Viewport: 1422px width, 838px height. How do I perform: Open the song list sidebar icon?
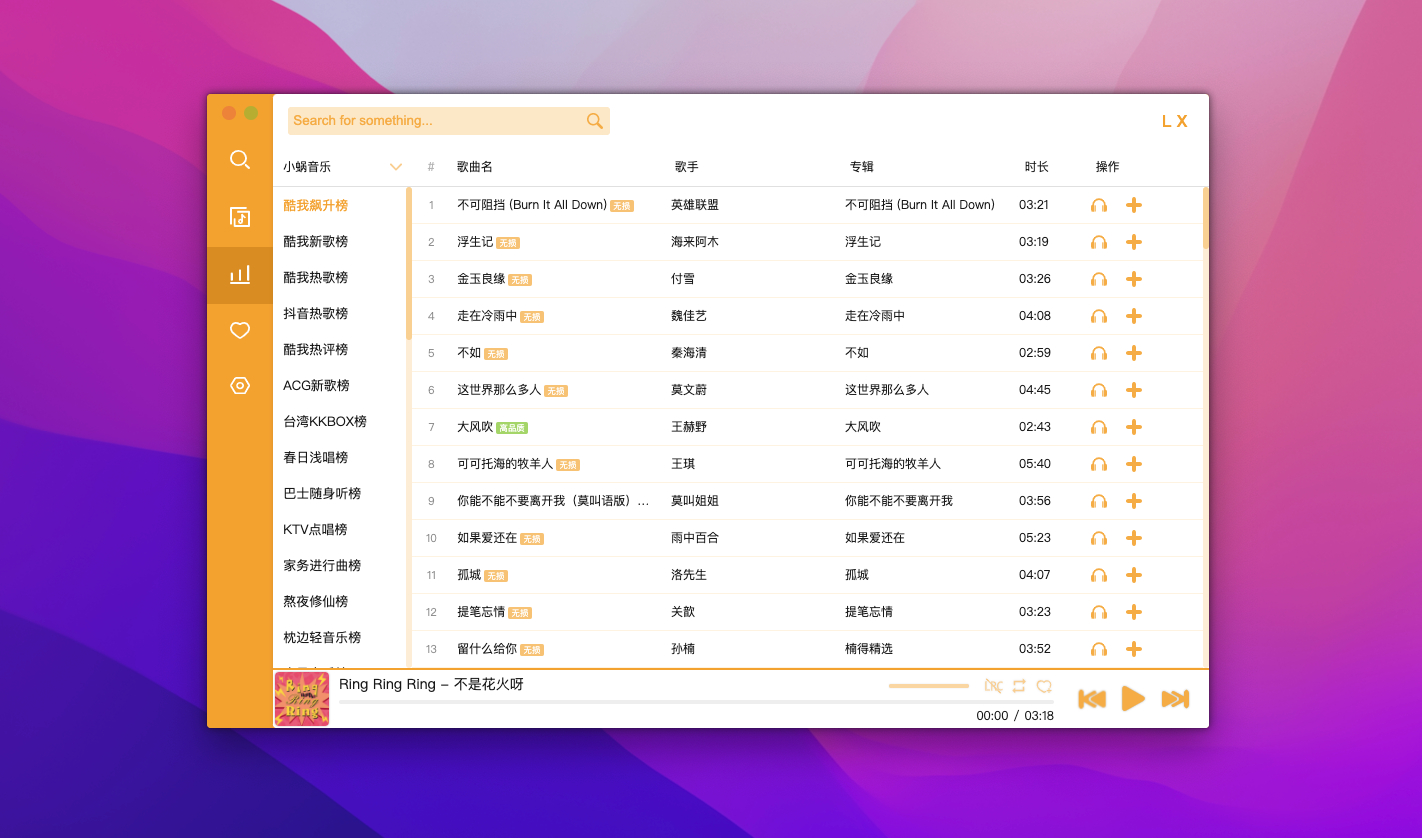(x=240, y=217)
